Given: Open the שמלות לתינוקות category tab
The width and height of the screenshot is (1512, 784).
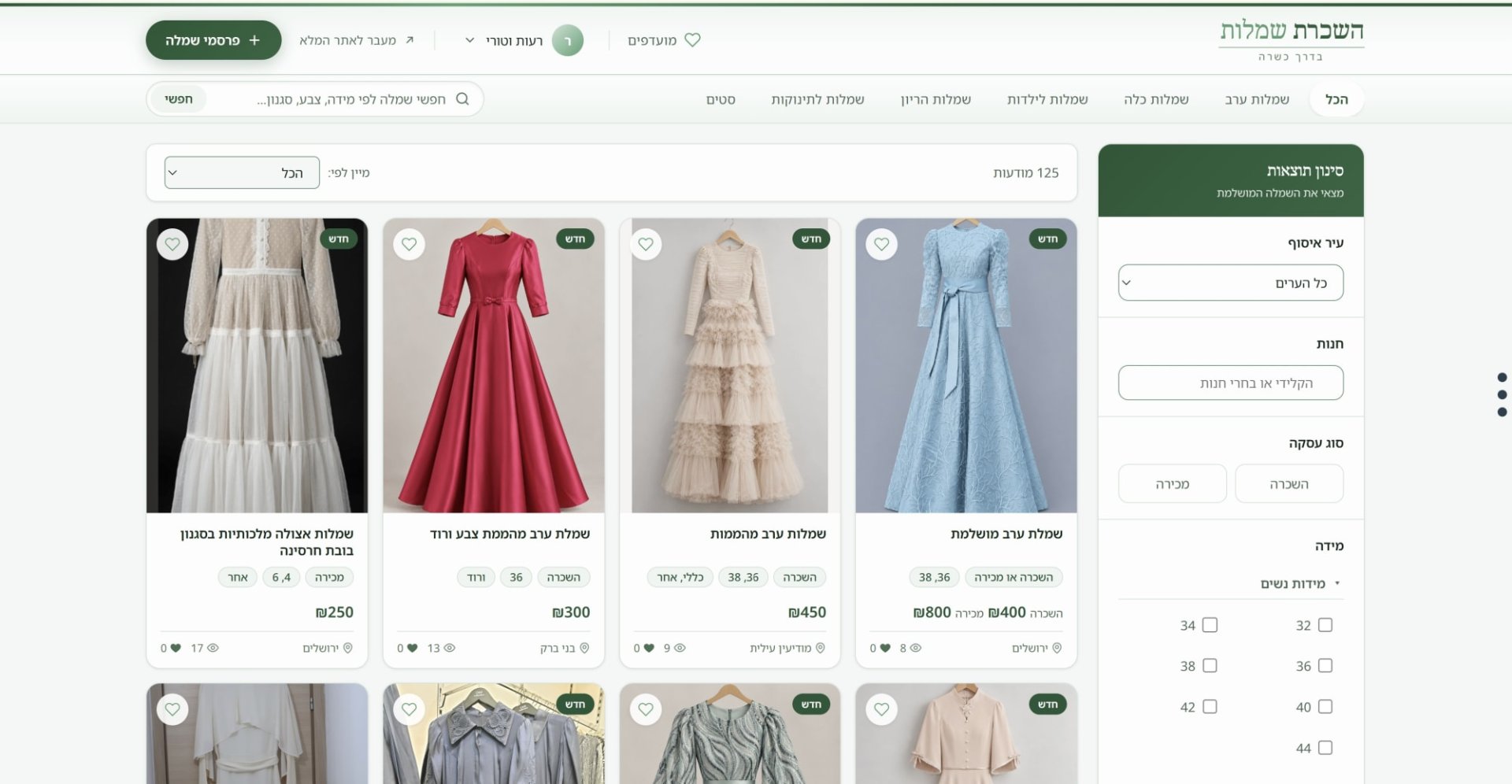Looking at the screenshot, I should click(x=817, y=99).
